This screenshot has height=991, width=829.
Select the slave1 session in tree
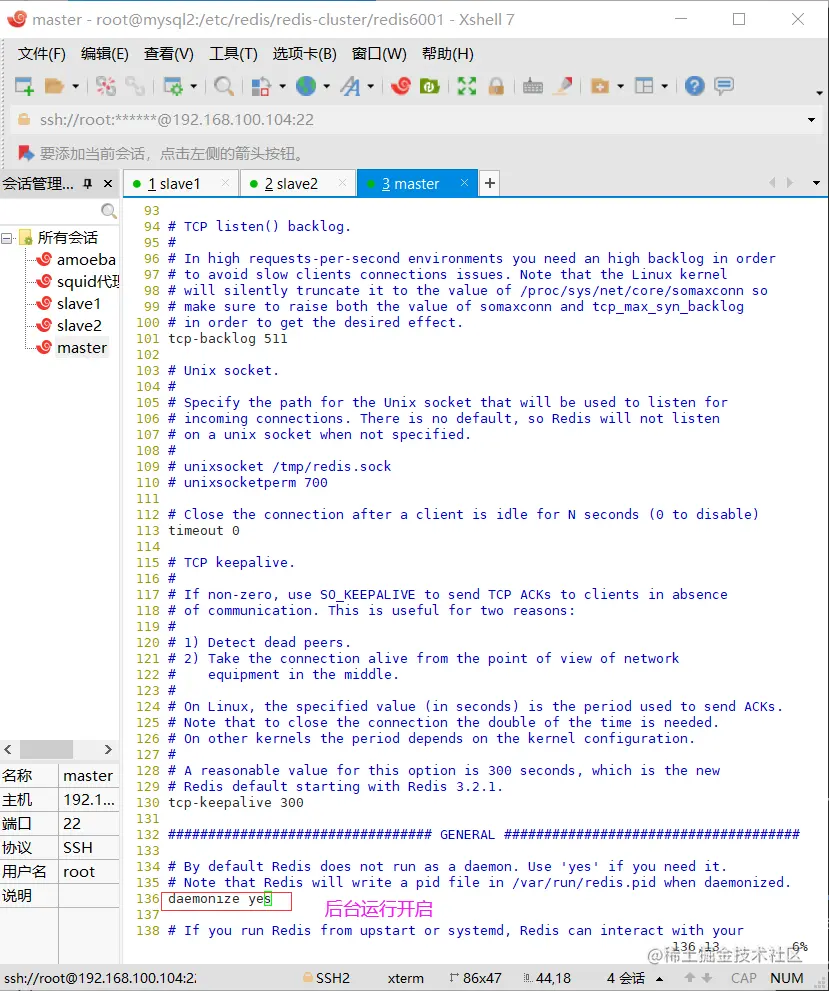pos(79,304)
